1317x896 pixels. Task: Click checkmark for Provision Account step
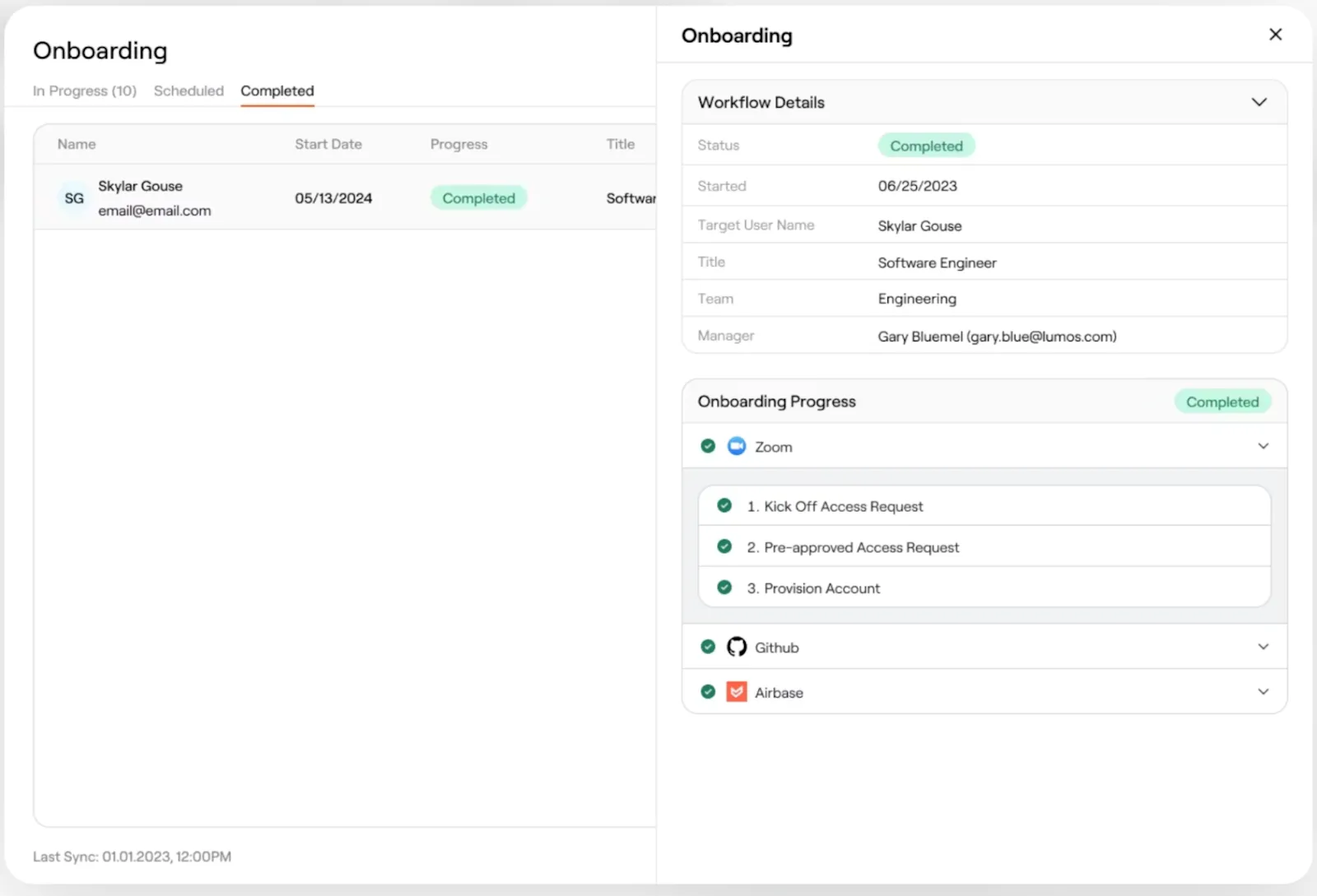pyautogui.click(x=724, y=587)
